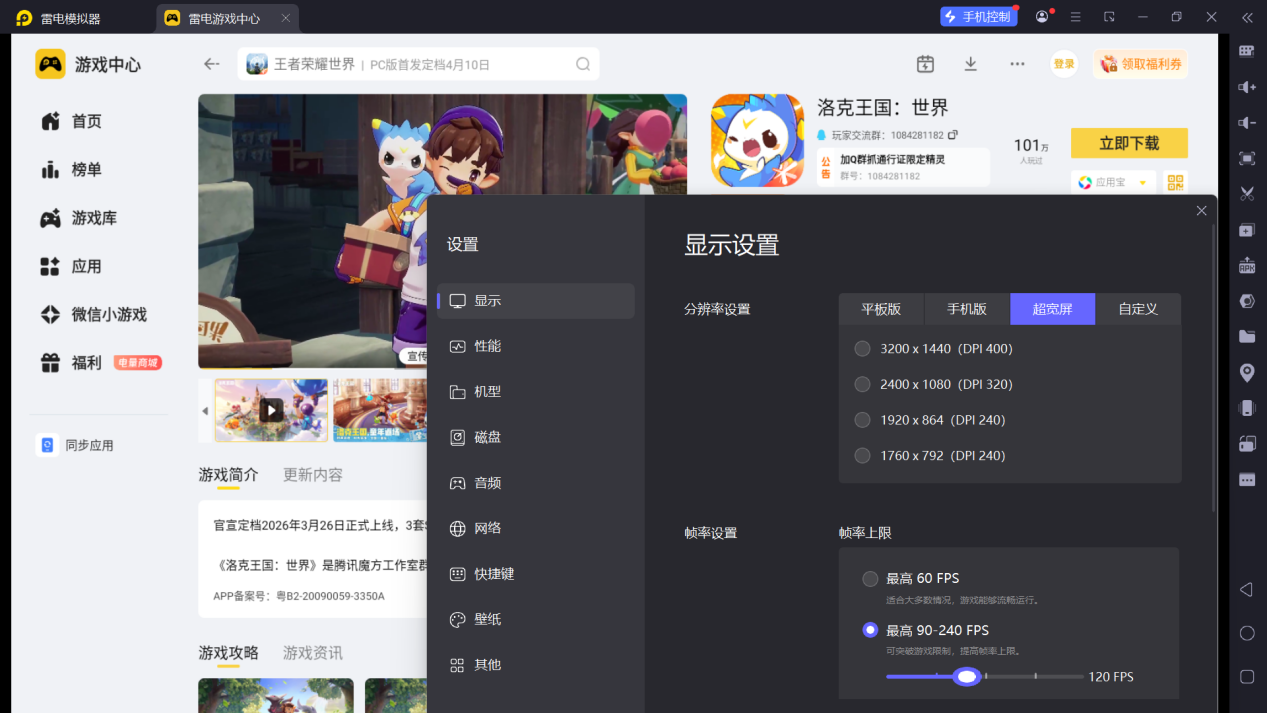Switch to the 手机版 resolution tab
The height and width of the screenshot is (713, 1267).
click(x=967, y=309)
